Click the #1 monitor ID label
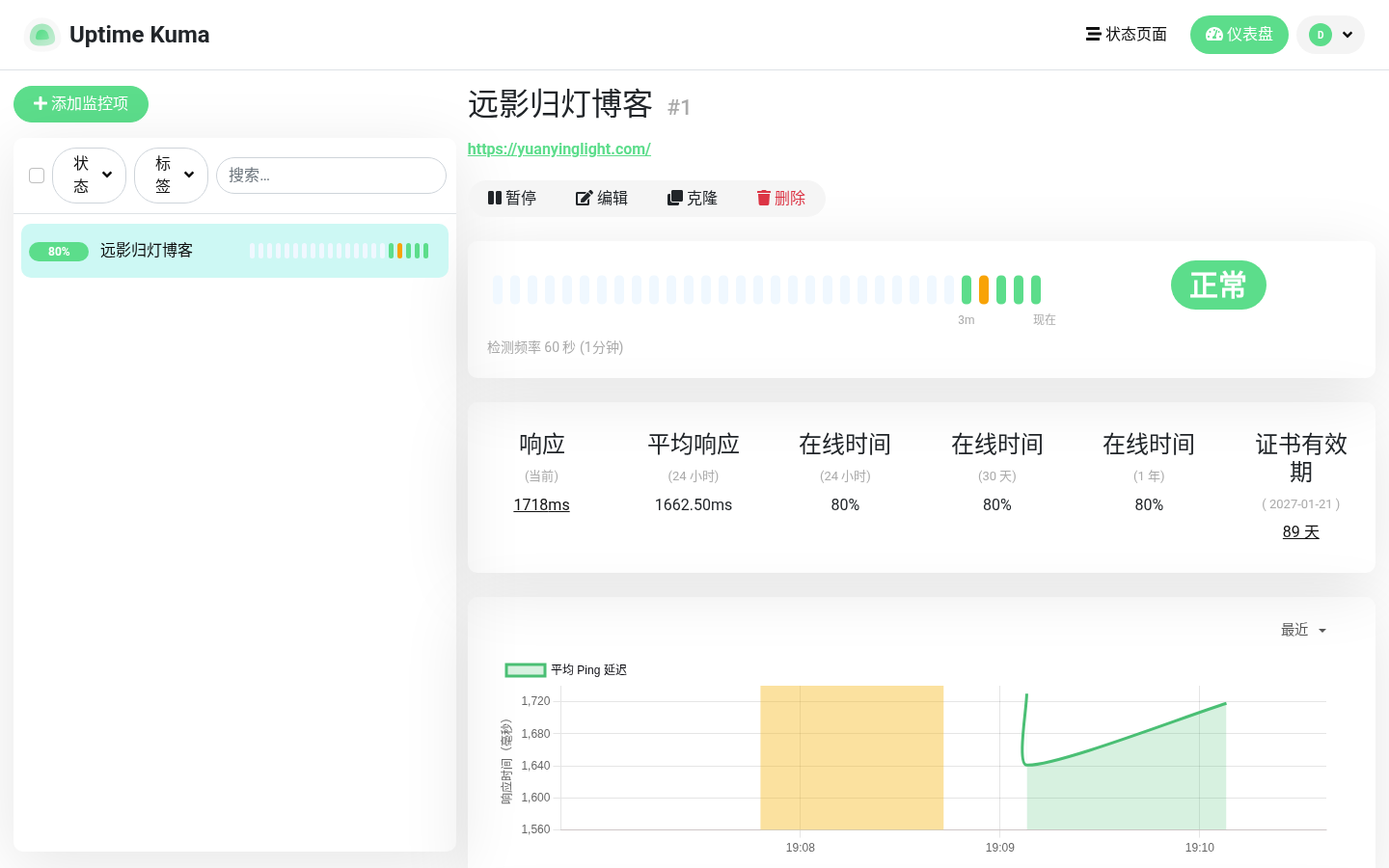The width and height of the screenshot is (1389, 868). (x=679, y=107)
